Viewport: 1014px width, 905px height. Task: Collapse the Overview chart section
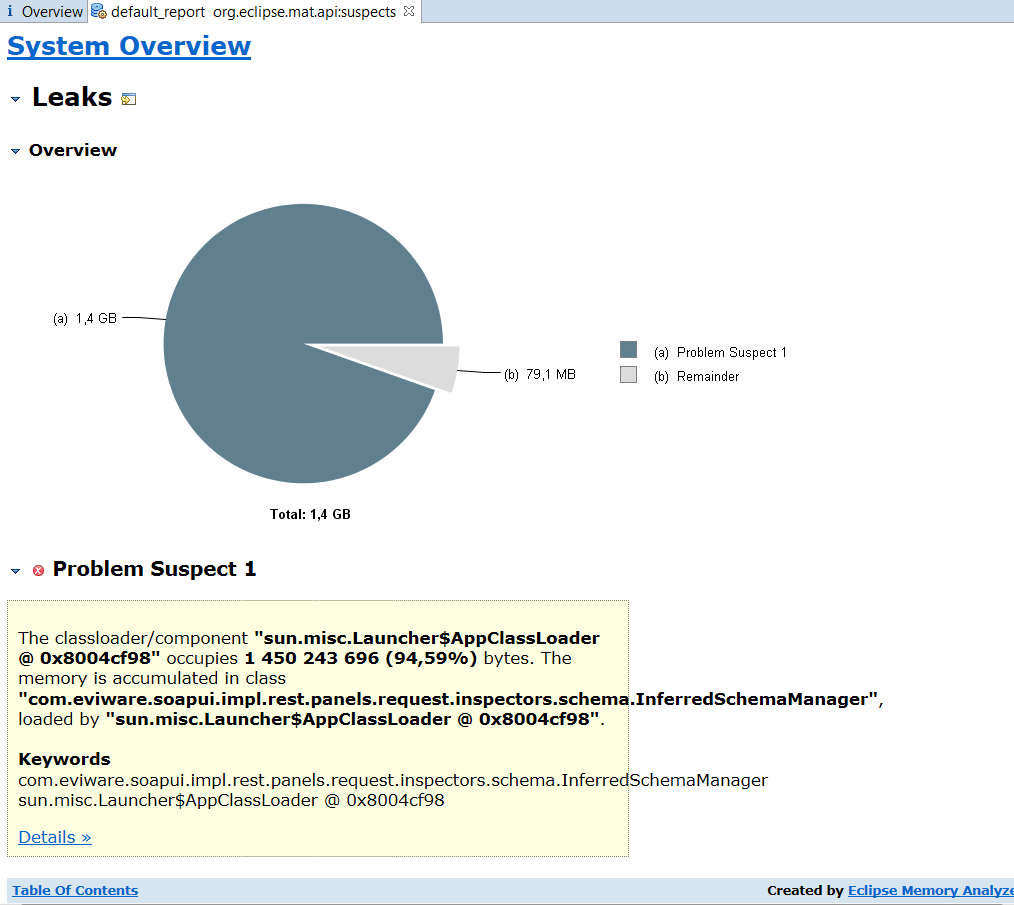click(15, 151)
